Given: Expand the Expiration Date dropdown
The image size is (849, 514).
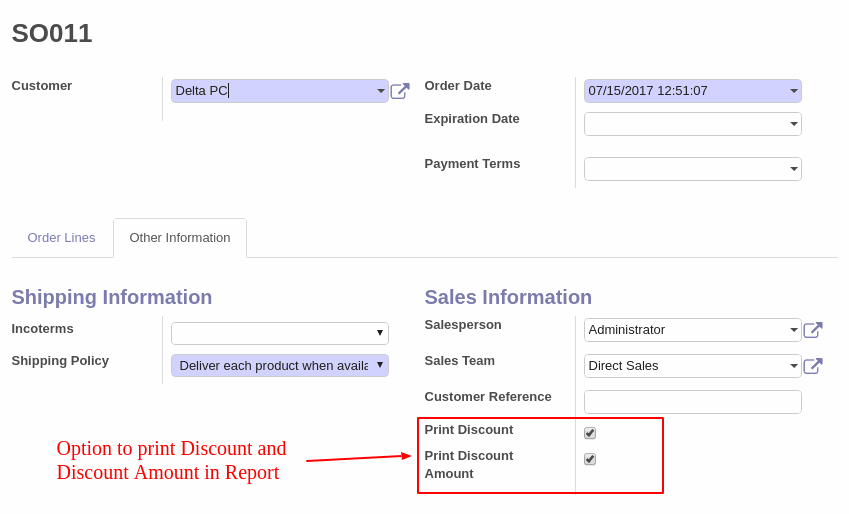Looking at the screenshot, I should point(794,124).
